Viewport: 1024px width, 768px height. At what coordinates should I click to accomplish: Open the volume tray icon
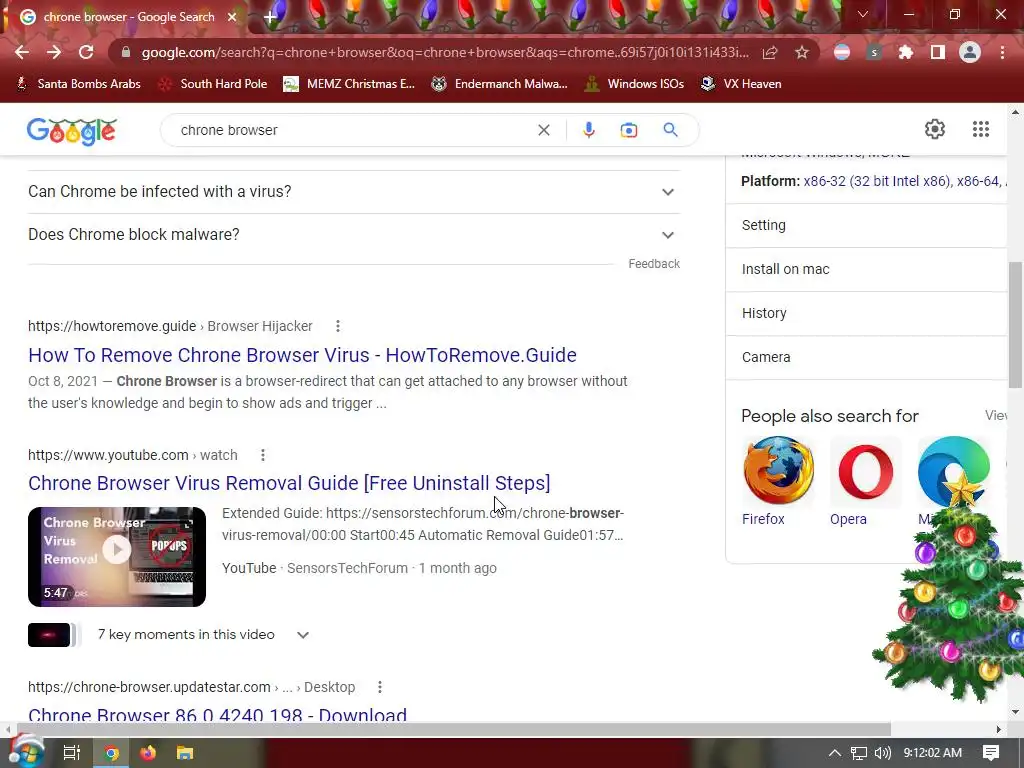882,753
